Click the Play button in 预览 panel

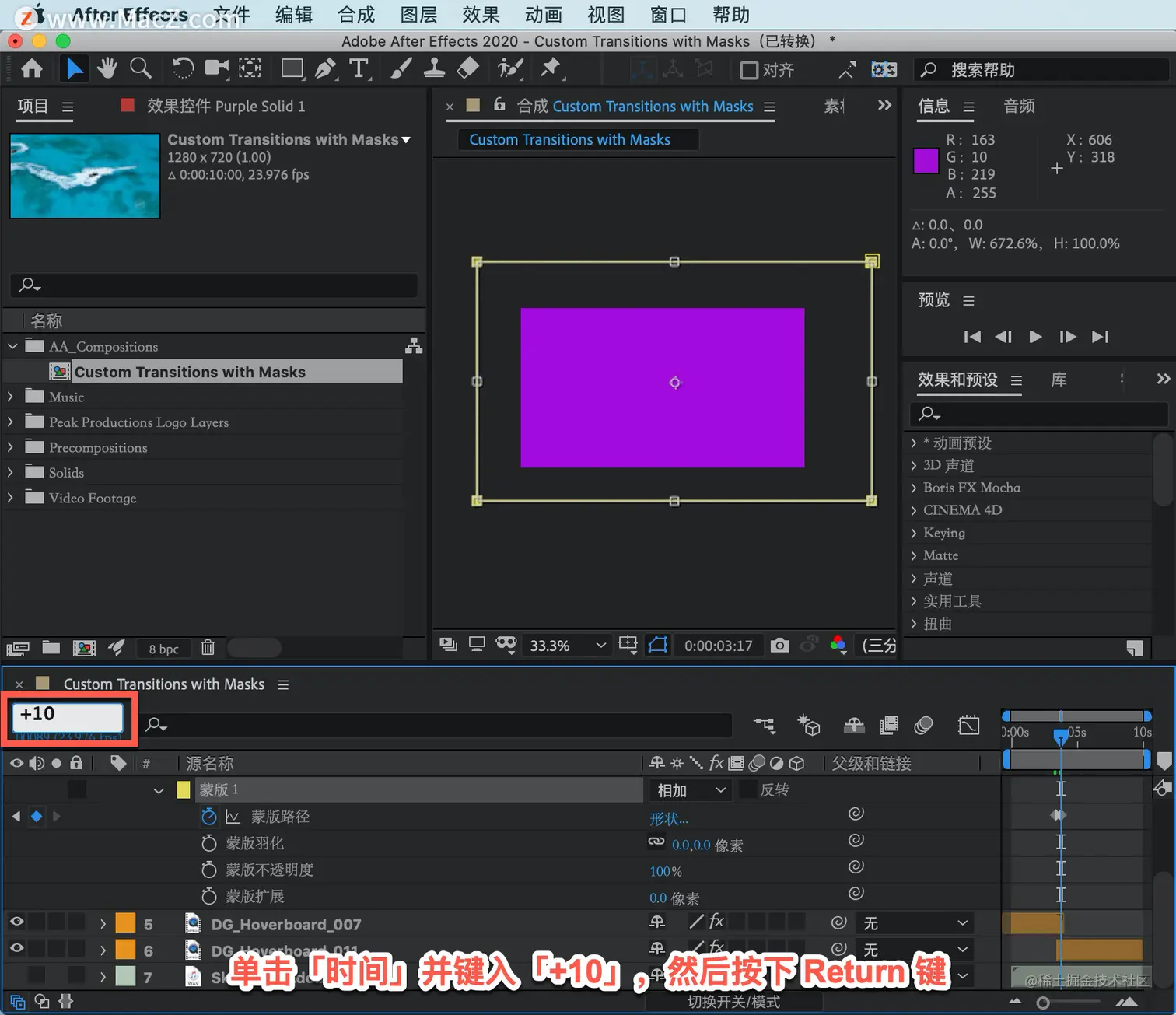pos(1035,337)
